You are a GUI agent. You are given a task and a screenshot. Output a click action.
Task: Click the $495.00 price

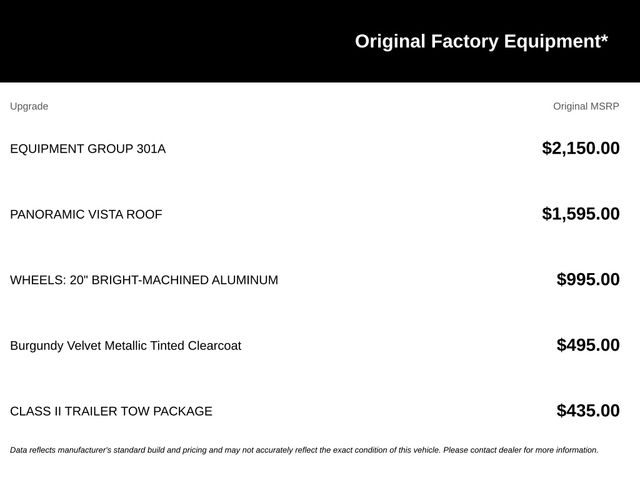588,345
